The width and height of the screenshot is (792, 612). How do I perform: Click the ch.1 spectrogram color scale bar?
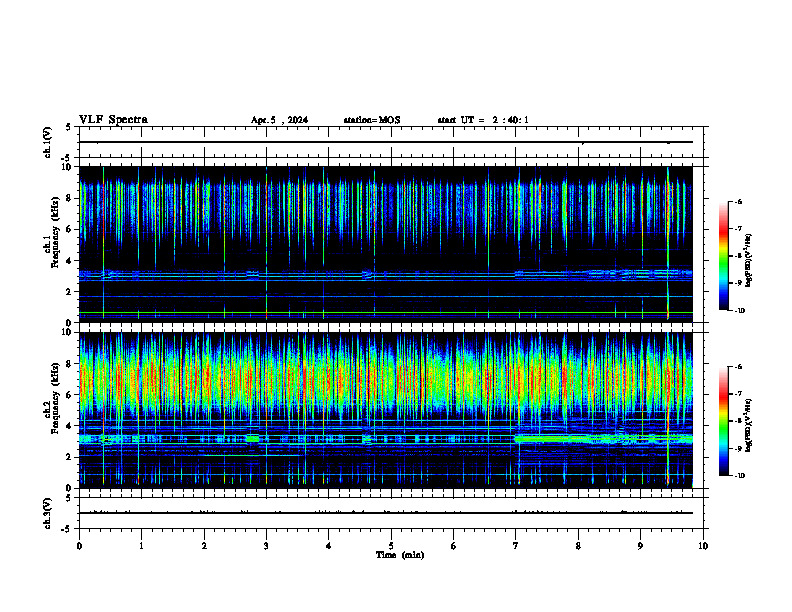724,256
